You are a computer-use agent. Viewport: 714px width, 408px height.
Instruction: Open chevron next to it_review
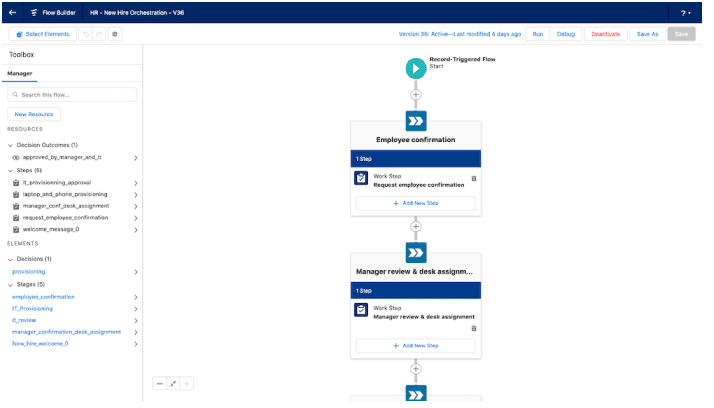pyautogui.click(x=136, y=321)
